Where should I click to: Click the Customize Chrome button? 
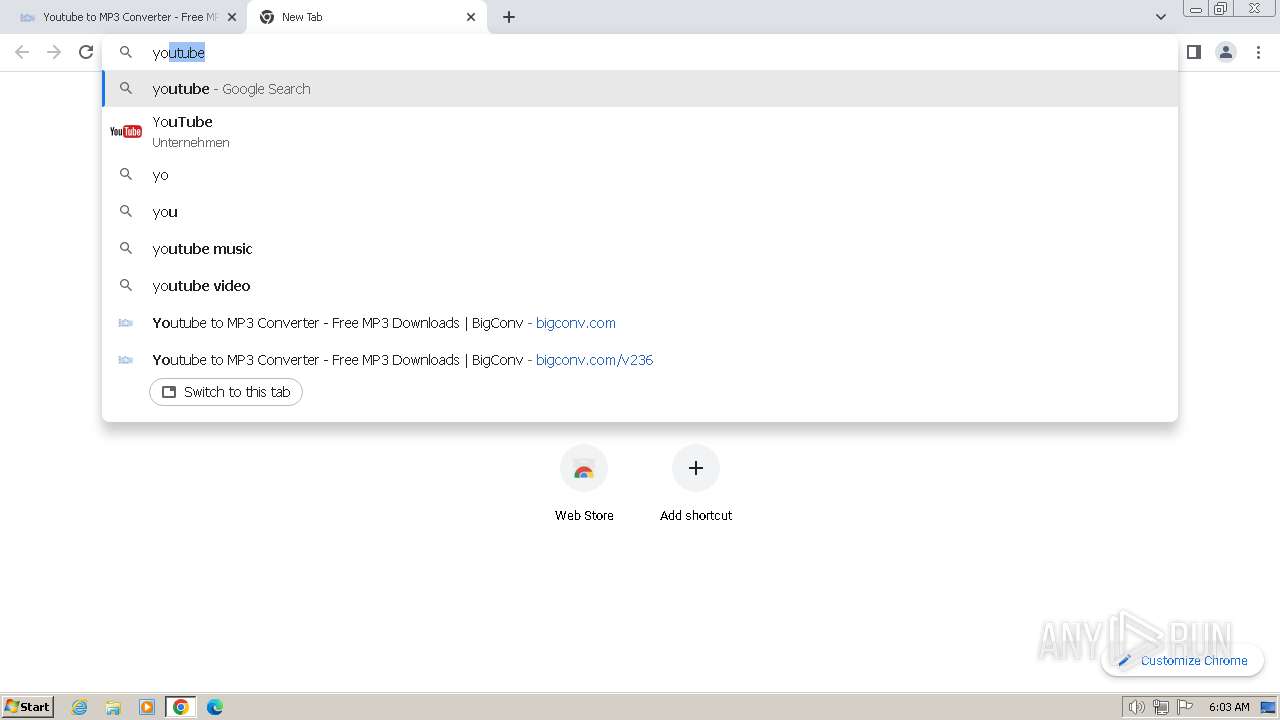click(x=1183, y=660)
